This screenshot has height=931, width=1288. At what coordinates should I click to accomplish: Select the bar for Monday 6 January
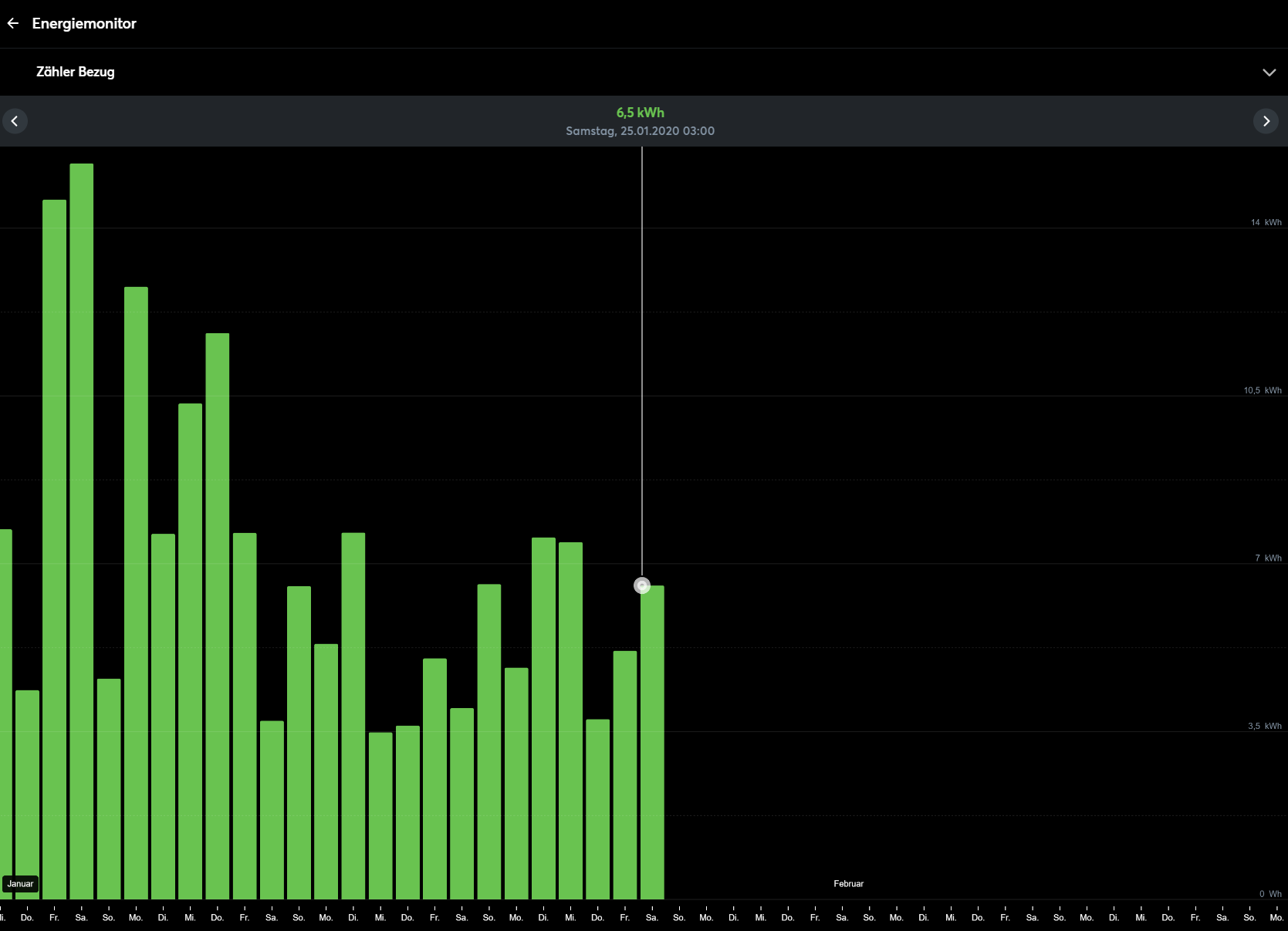point(136,593)
